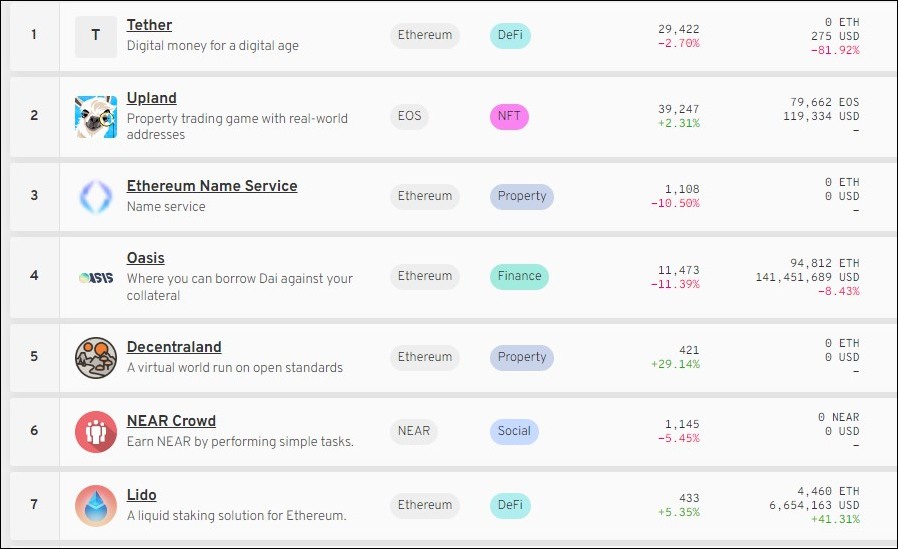
Task: Select the NEAR platform tag
Action: coord(414,431)
